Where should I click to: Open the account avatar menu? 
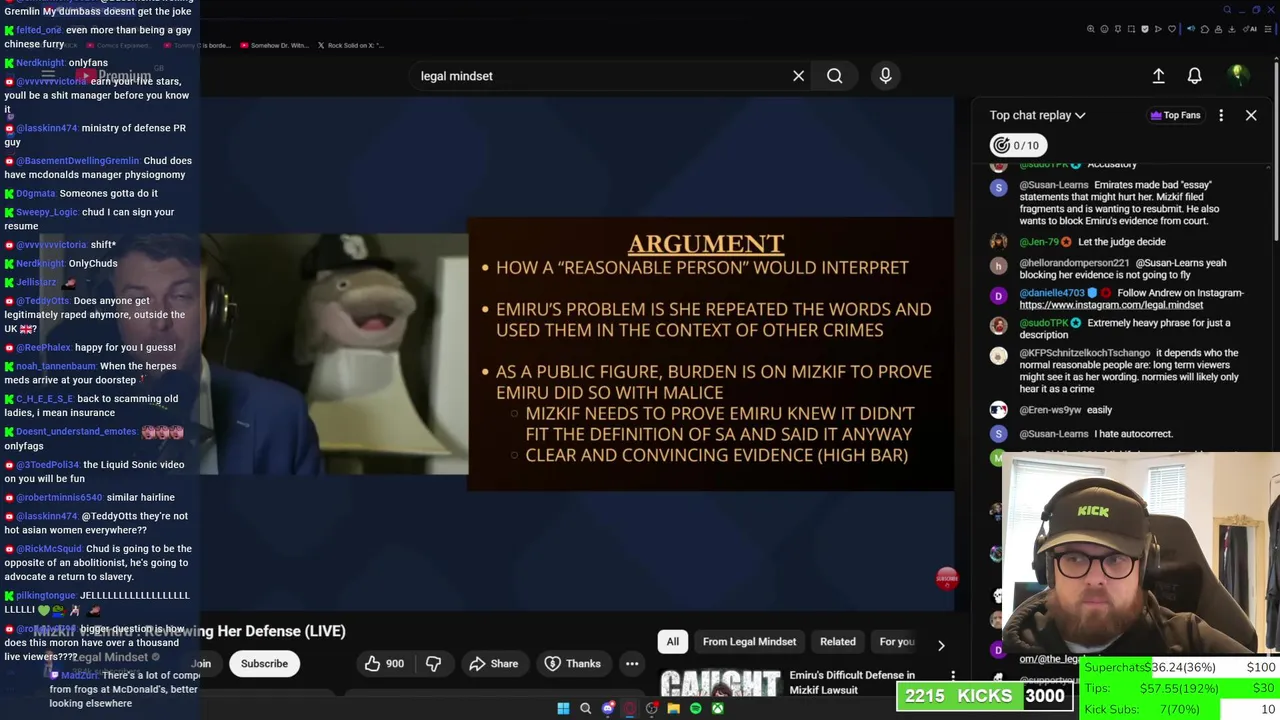click(1237, 75)
